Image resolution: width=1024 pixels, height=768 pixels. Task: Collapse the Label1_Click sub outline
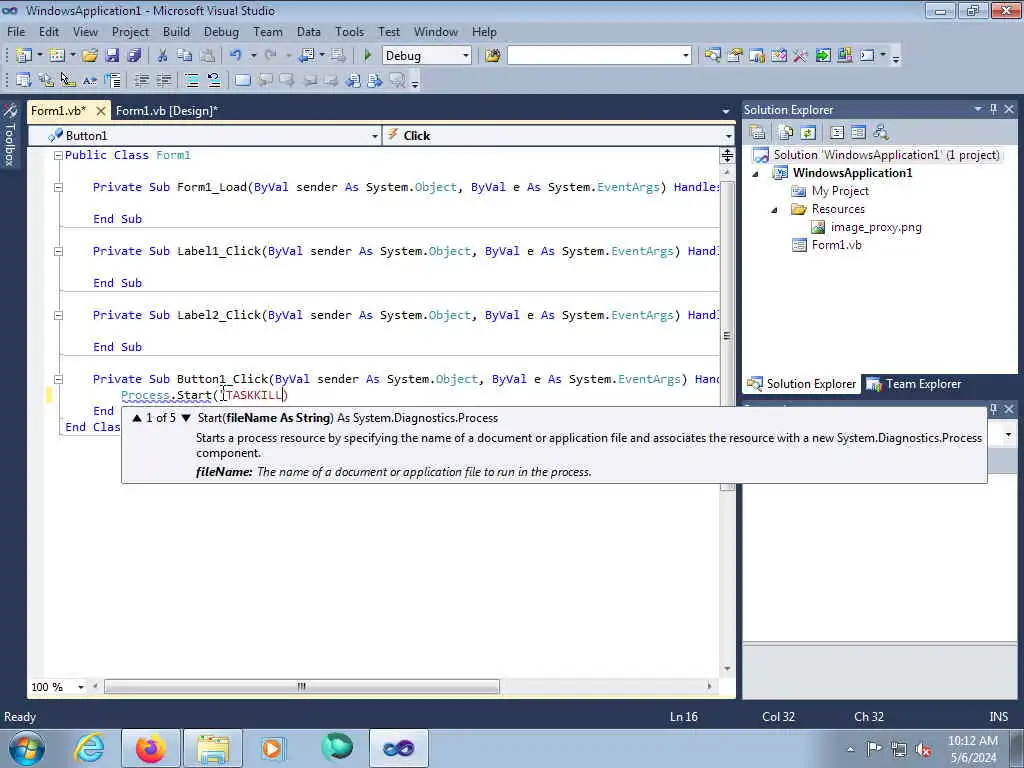58,251
